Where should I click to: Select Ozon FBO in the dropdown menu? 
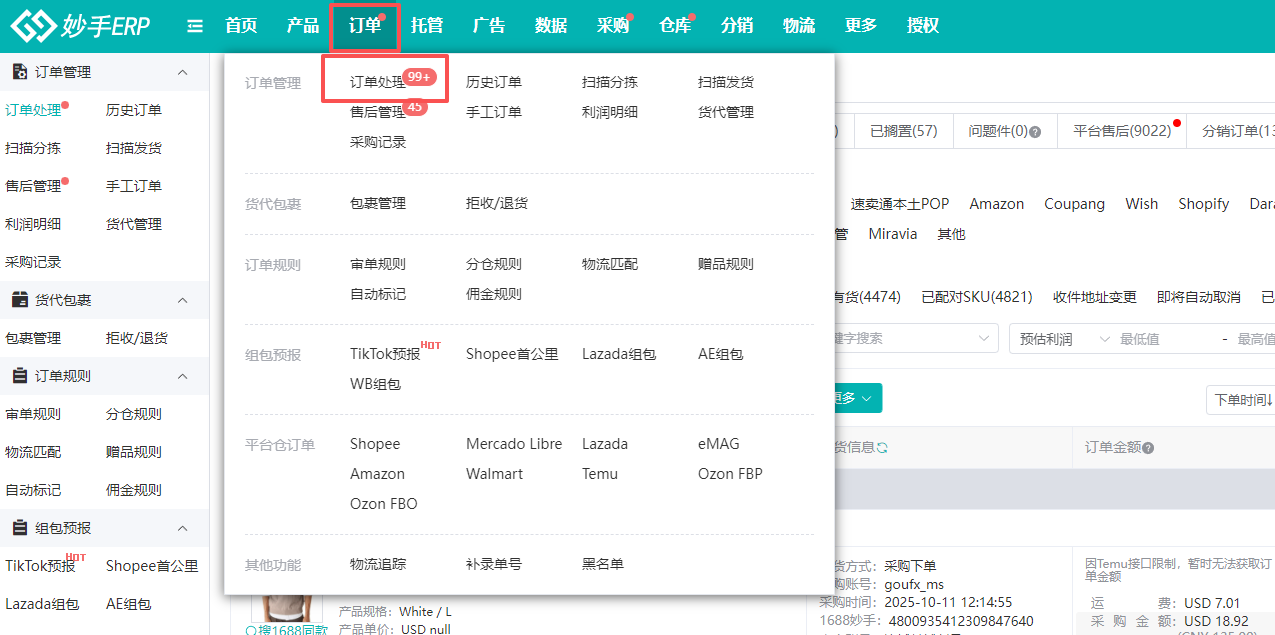click(x=384, y=504)
